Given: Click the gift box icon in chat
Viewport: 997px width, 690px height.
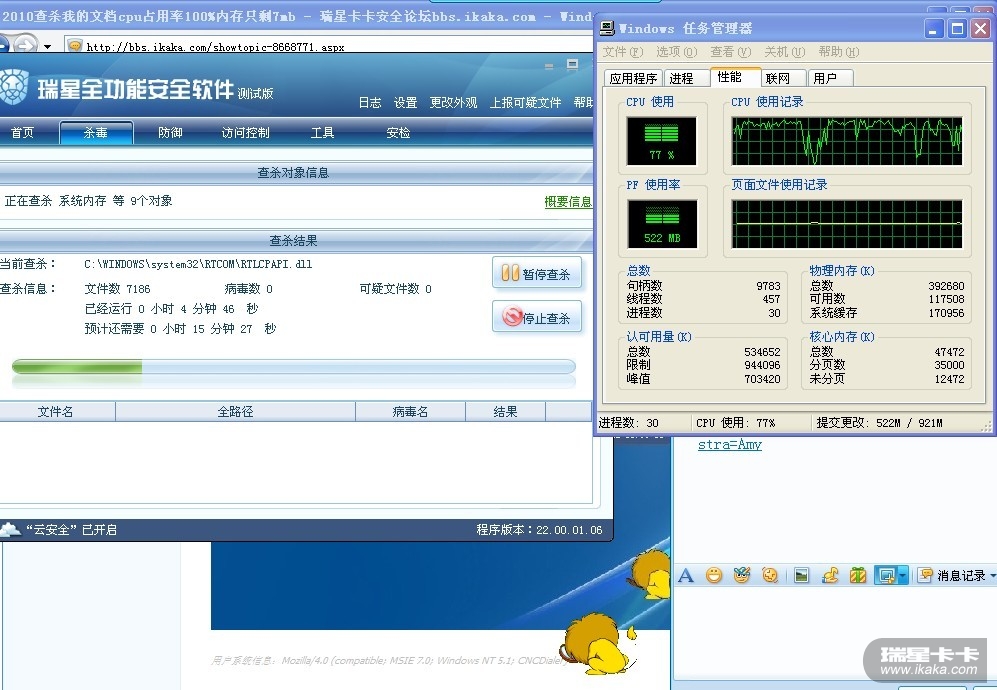Looking at the screenshot, I should 858,576.
